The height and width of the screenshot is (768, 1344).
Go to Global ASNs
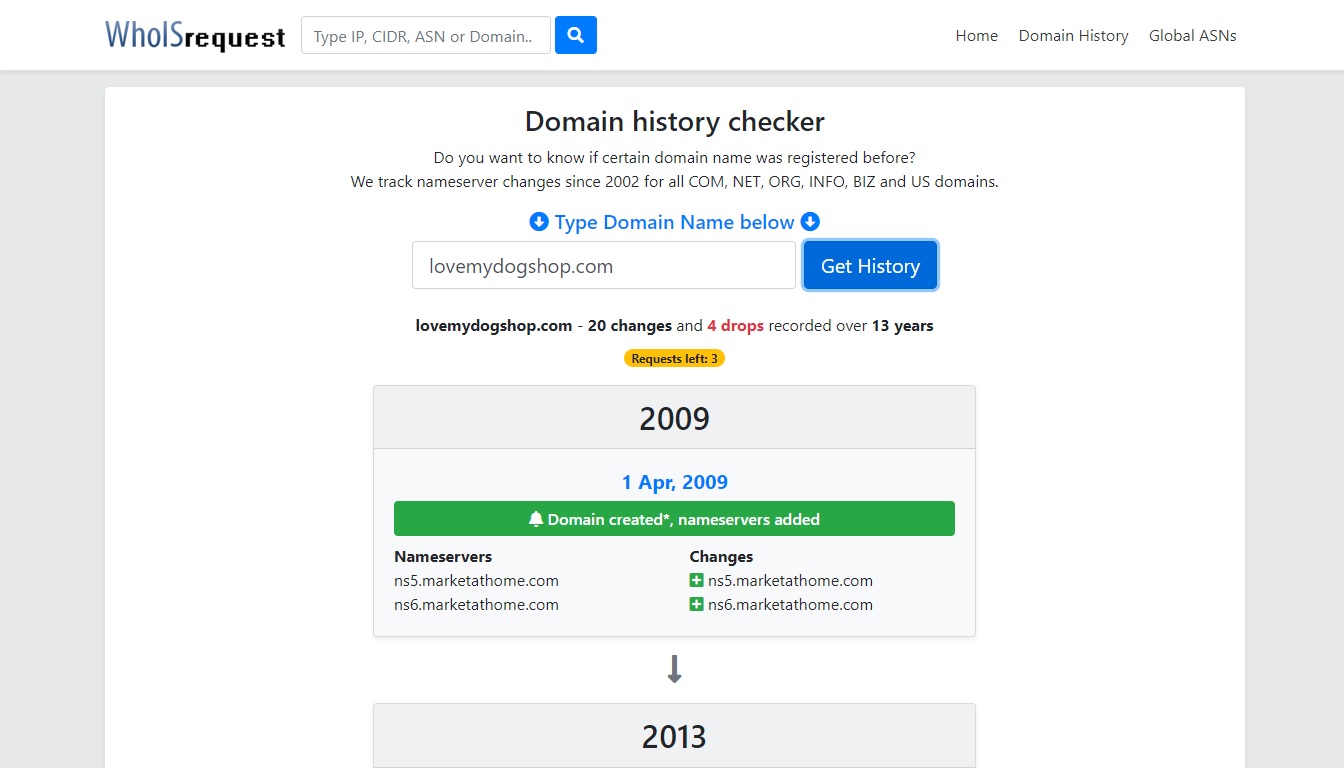pyautogui.click(x=1192, y=35)
